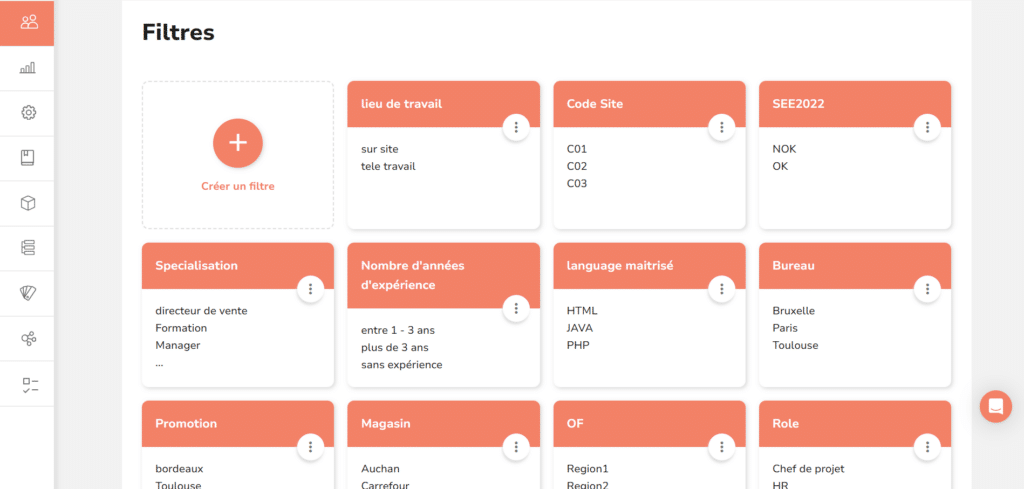Open three-dot menu on Nombre d'années d'expérience
The image size is (1024, 489).
(516, 308)
